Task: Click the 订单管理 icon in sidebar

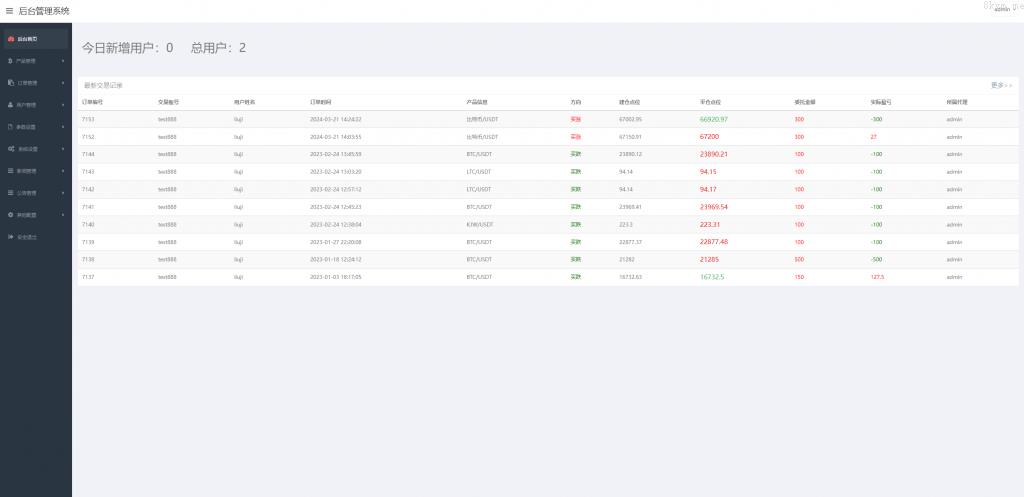Action: pyautogui.click(x=11, y=83)
